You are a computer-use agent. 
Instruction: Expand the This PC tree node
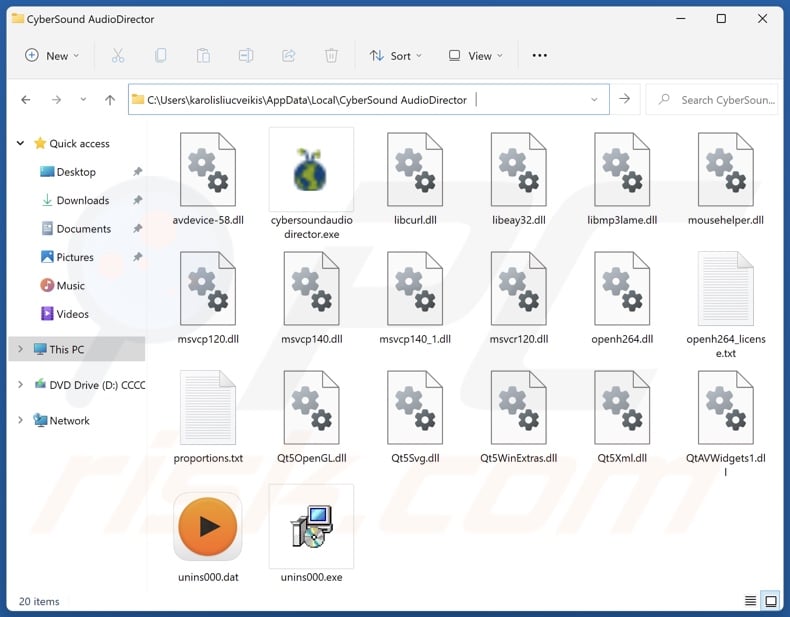click(x=20, y=349)
